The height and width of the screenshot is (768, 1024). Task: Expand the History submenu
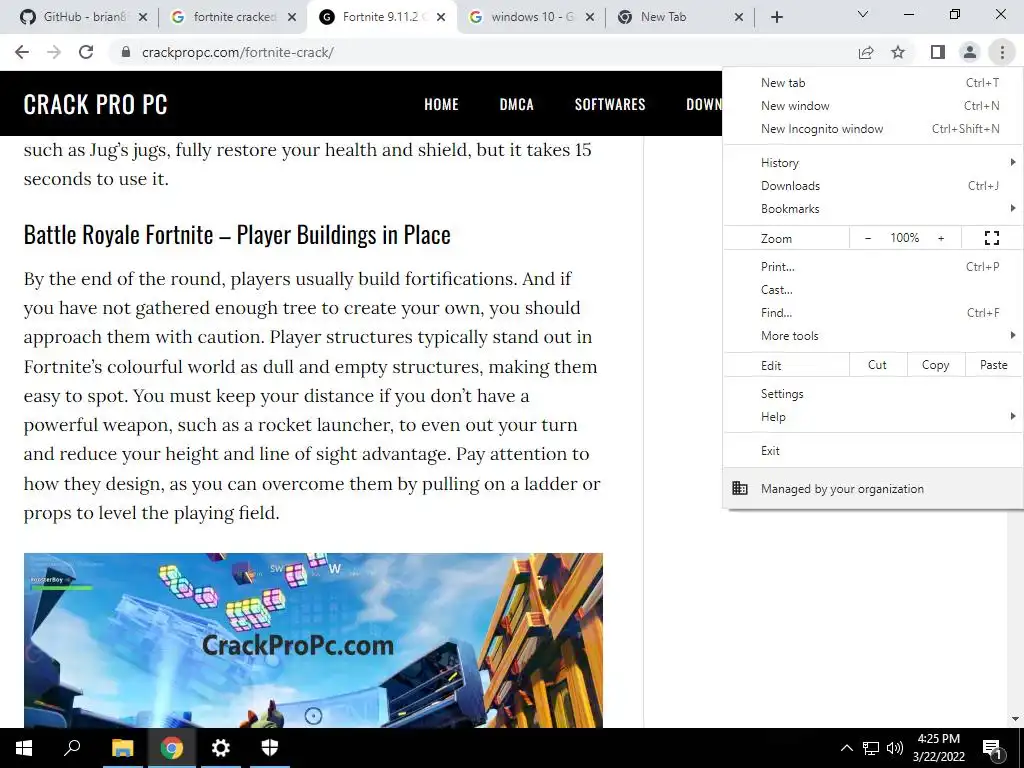pyautogui.click(x=872, y=163)
